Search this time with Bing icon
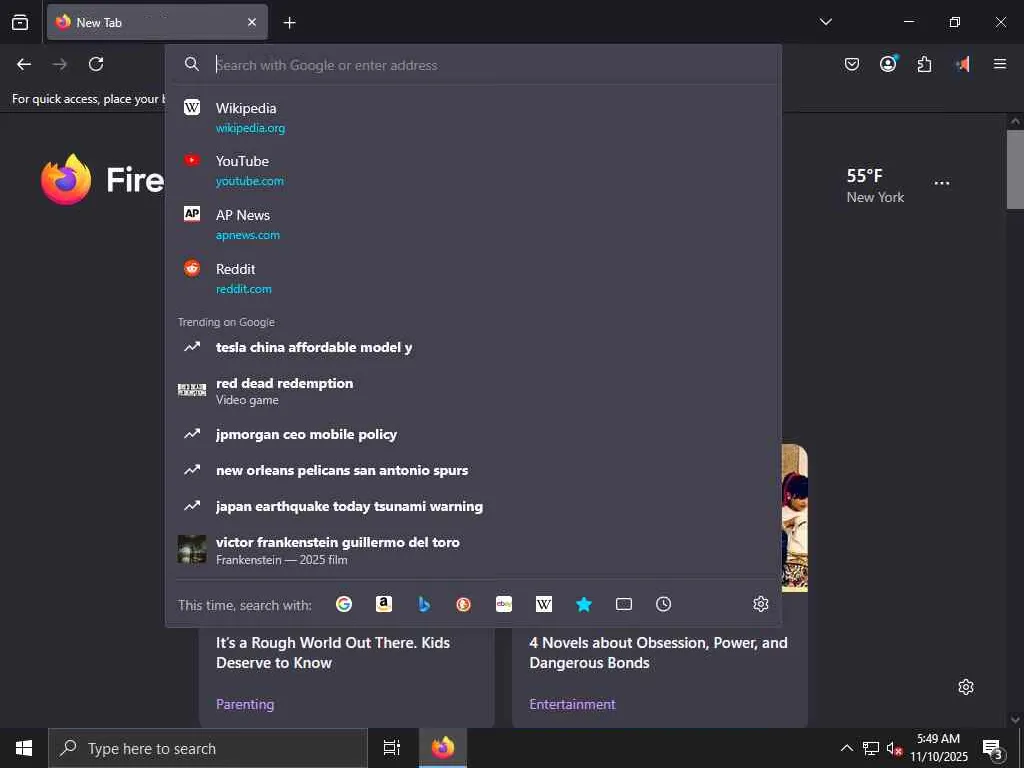The height and width of the screenshot is (768, 1024). (x=424, y=604)
